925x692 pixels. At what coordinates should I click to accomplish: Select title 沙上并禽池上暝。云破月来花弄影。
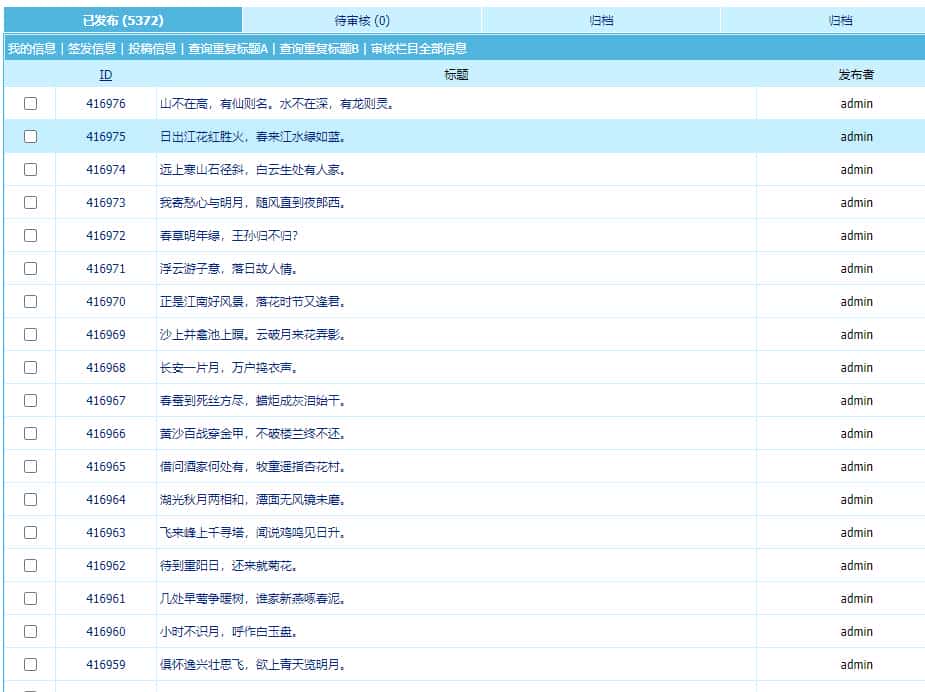point(252,335)
